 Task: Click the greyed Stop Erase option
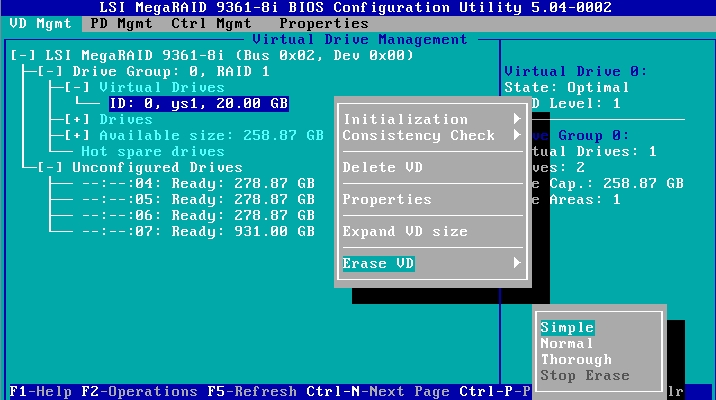tap(585, 375)
